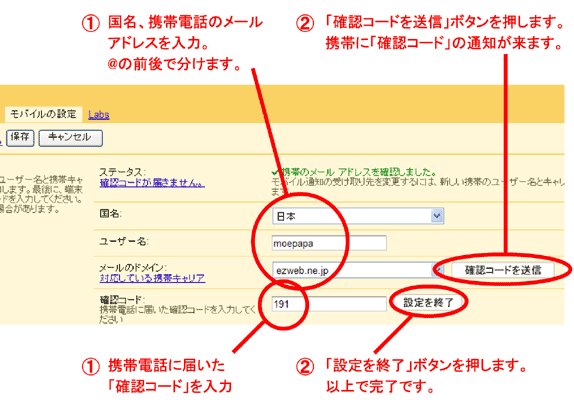Click the キャンセル button
Image resolution: width=574 pixels, height=403 pixels.
[x=70, y=138]
